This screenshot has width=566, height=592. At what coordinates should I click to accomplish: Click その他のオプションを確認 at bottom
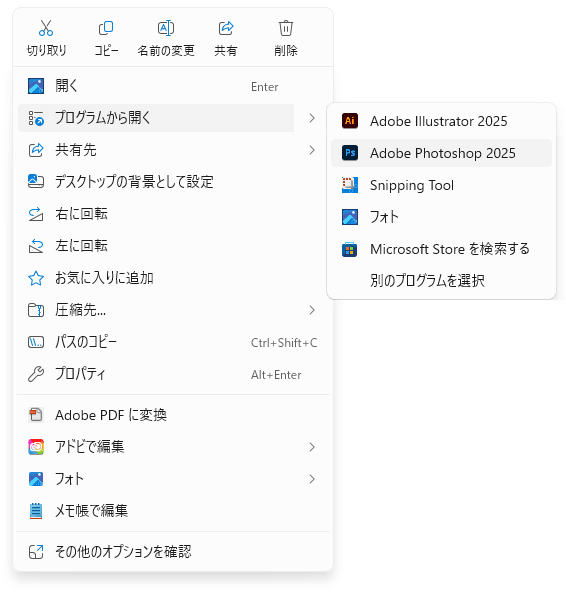tap(173, 552)
